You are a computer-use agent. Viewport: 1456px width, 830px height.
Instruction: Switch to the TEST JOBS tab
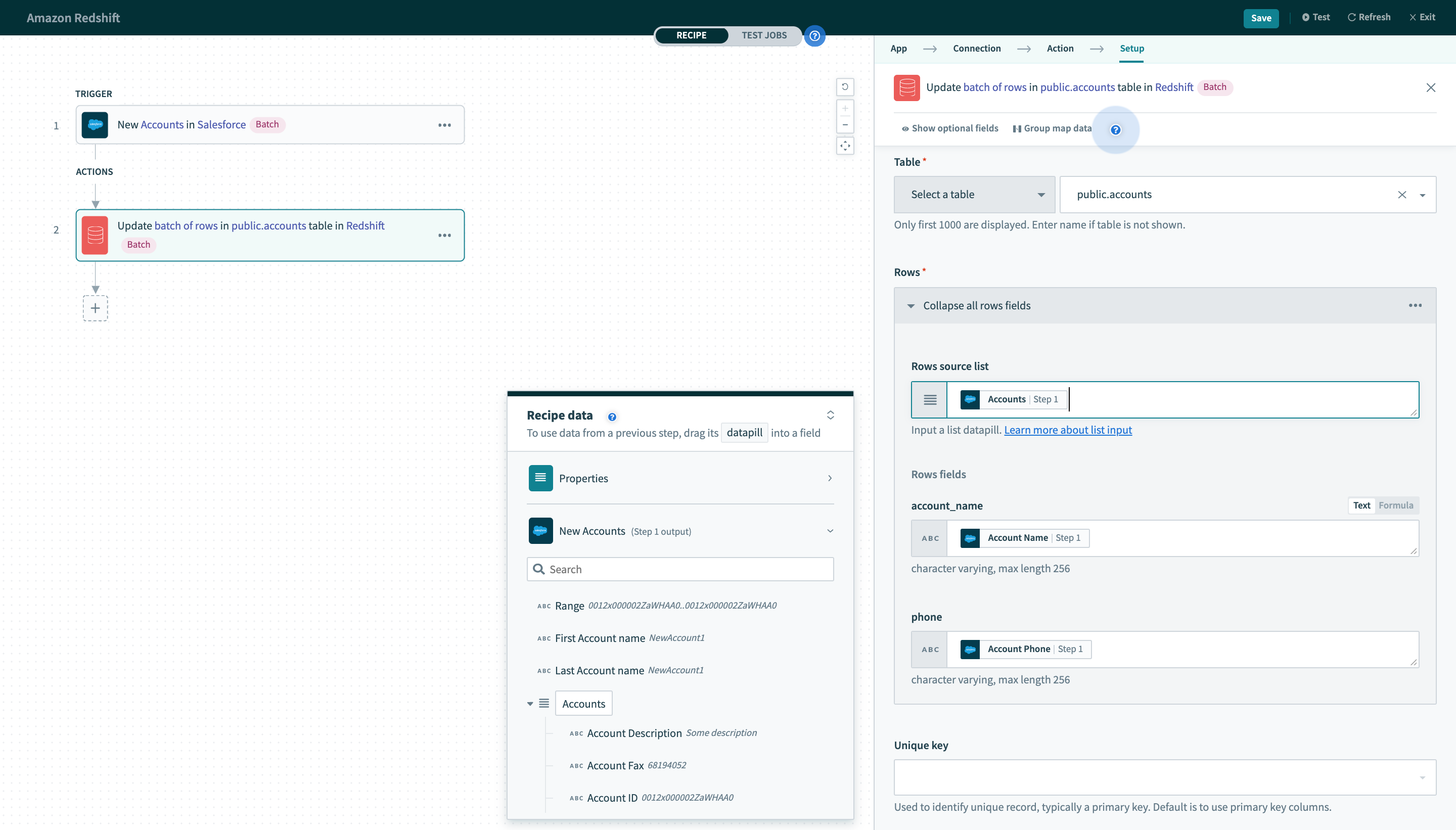(x=764, y=35)
